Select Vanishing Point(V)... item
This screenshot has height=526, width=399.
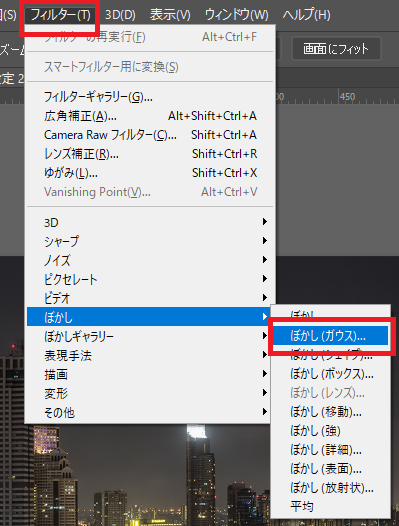[x=150, y=192]
